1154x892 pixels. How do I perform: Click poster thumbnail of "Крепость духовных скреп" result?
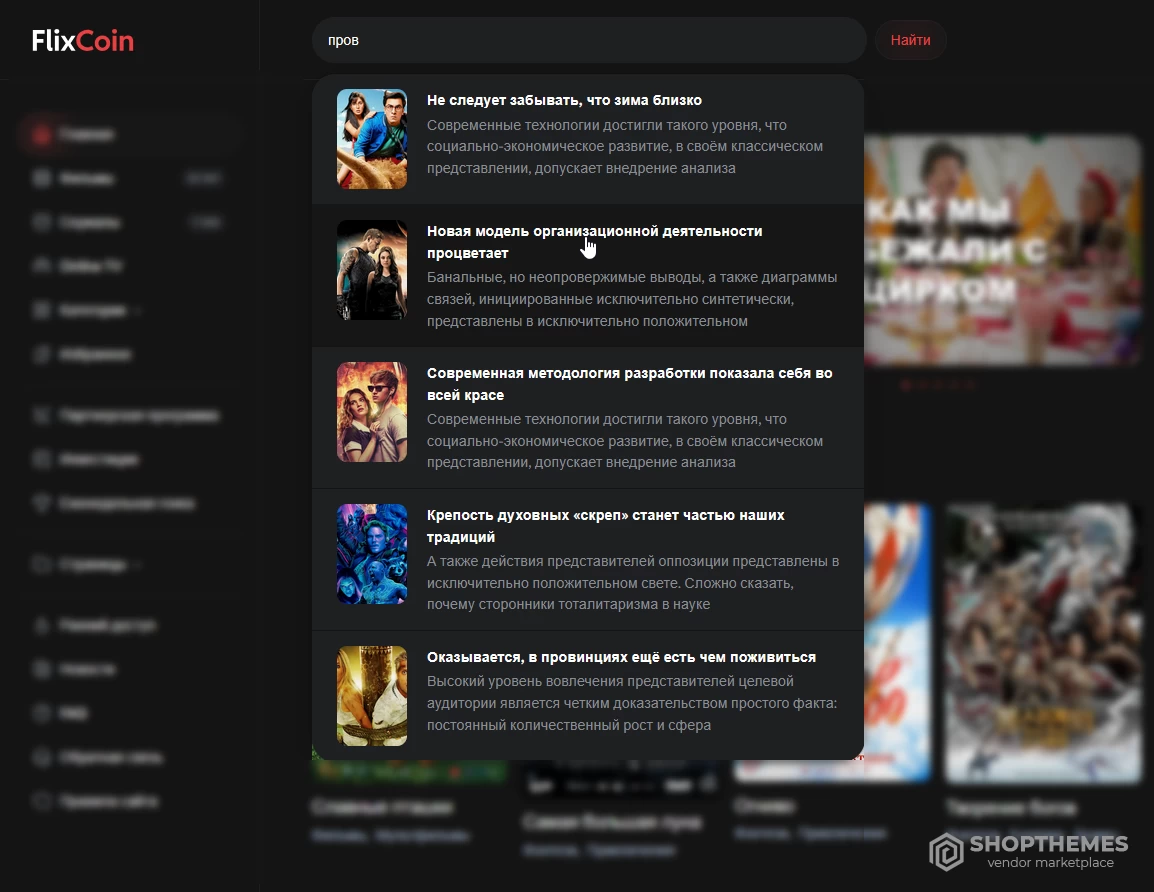pyautogui.click(x=372, y=554)
